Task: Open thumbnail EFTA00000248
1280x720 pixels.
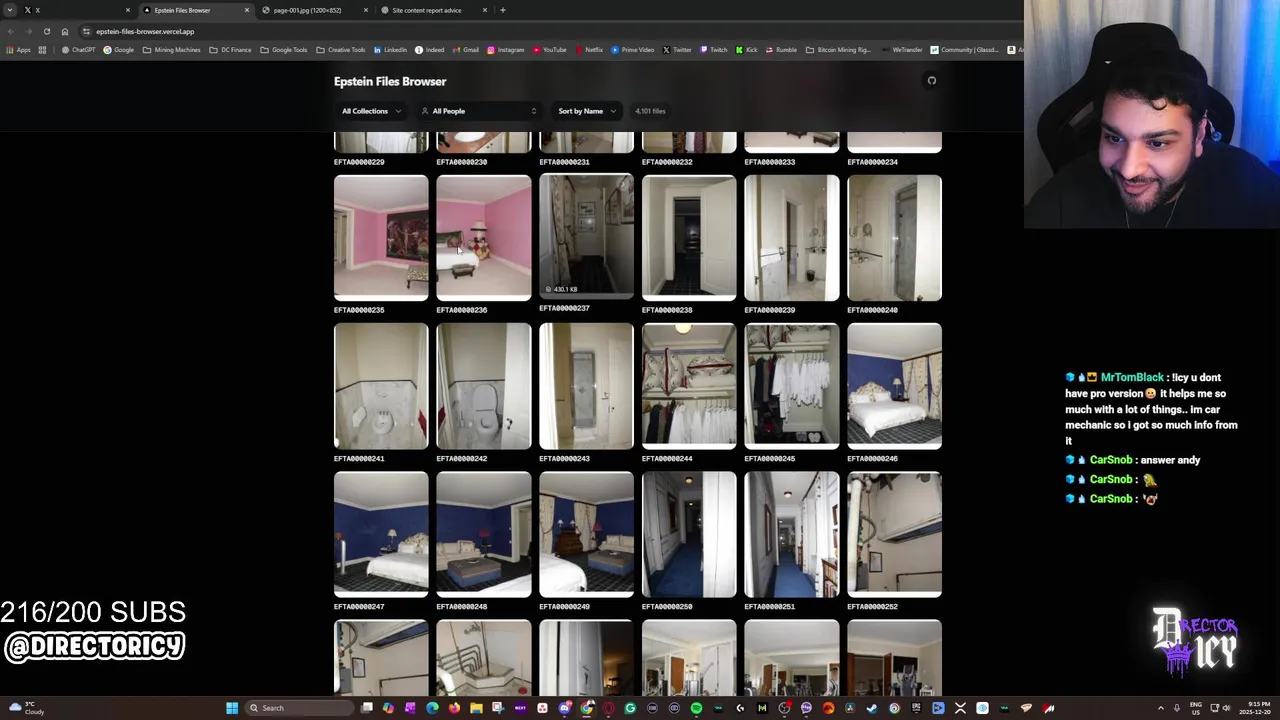Action: (x=484, y=534)
